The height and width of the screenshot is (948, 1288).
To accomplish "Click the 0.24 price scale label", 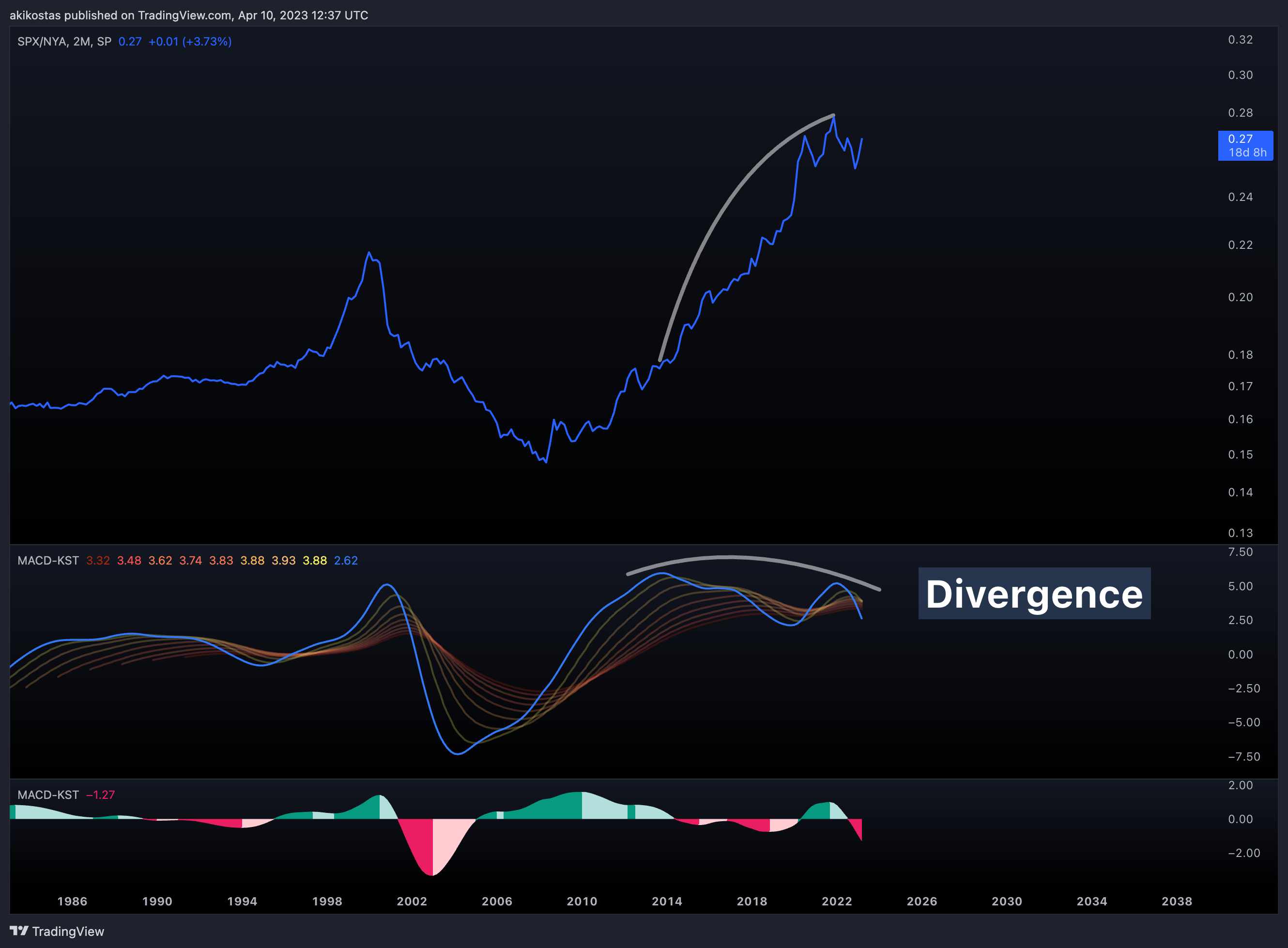I will [1241, 197].
